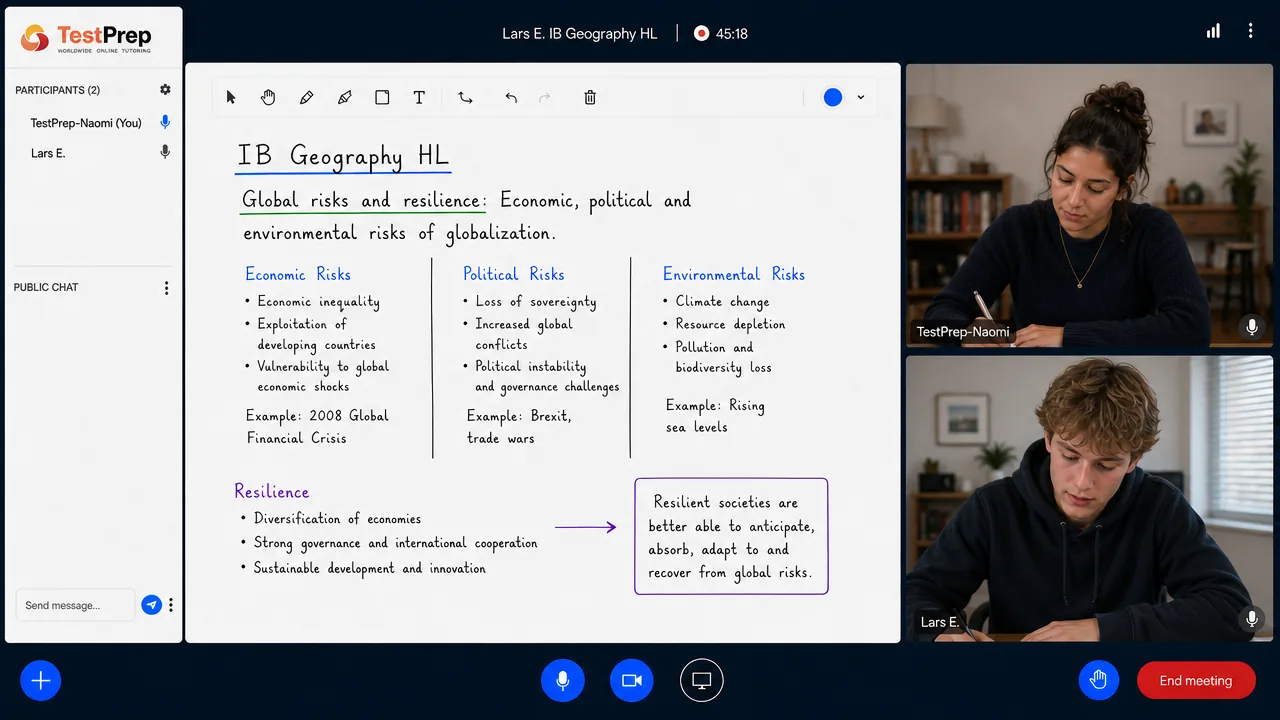Toggle TestPrep-Naomi's microphone in participants list
This screenshot has height=720, width=1280.
tap(165, 122)
